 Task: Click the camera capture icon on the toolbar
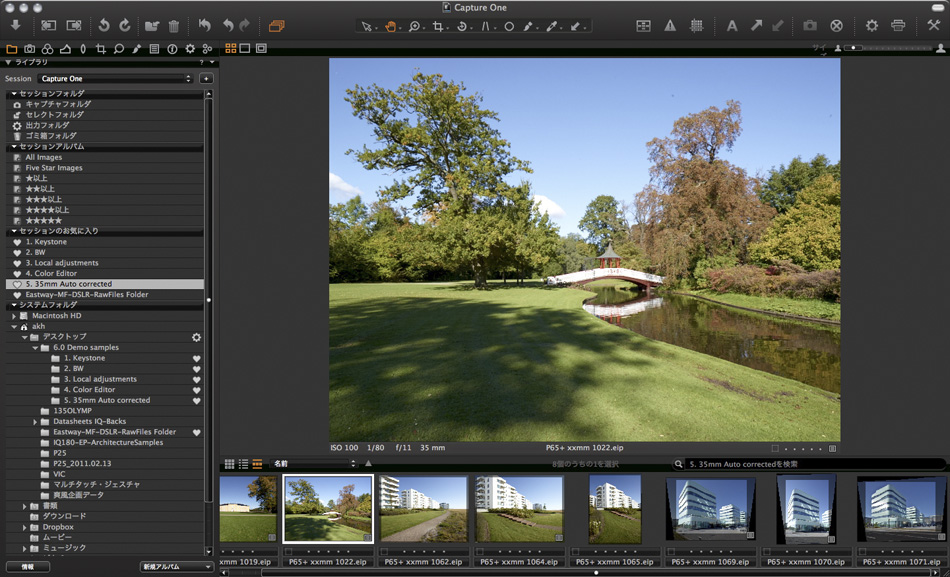click(808, 27)
